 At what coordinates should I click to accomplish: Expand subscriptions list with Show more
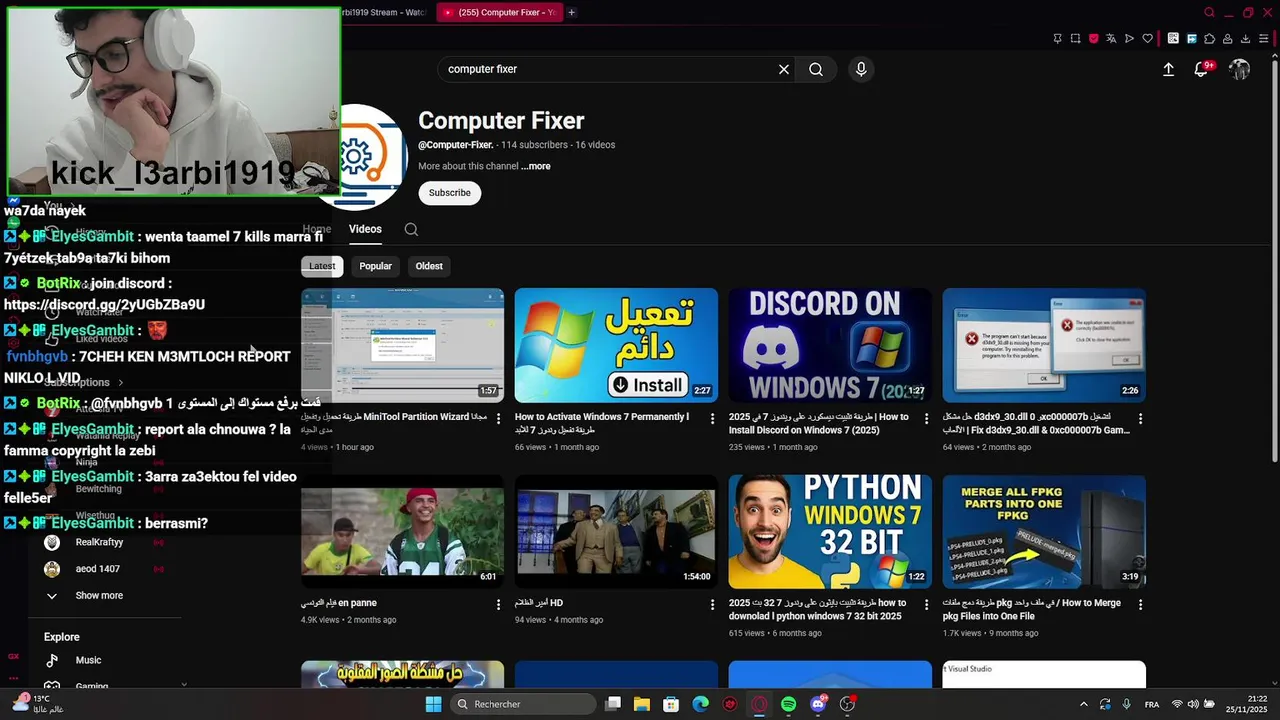(99, 595)
